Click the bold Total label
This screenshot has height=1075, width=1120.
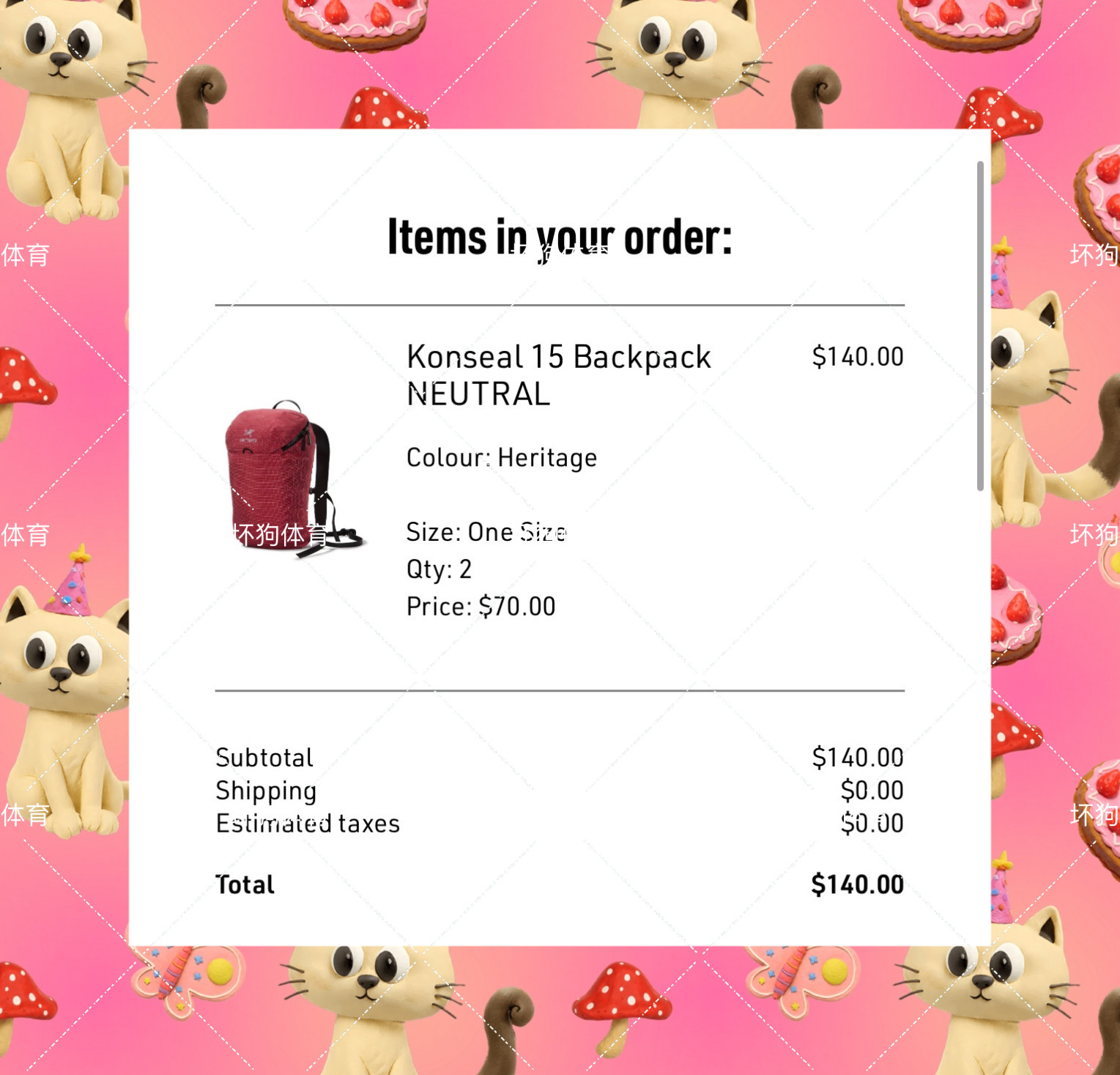pos(245,885)
